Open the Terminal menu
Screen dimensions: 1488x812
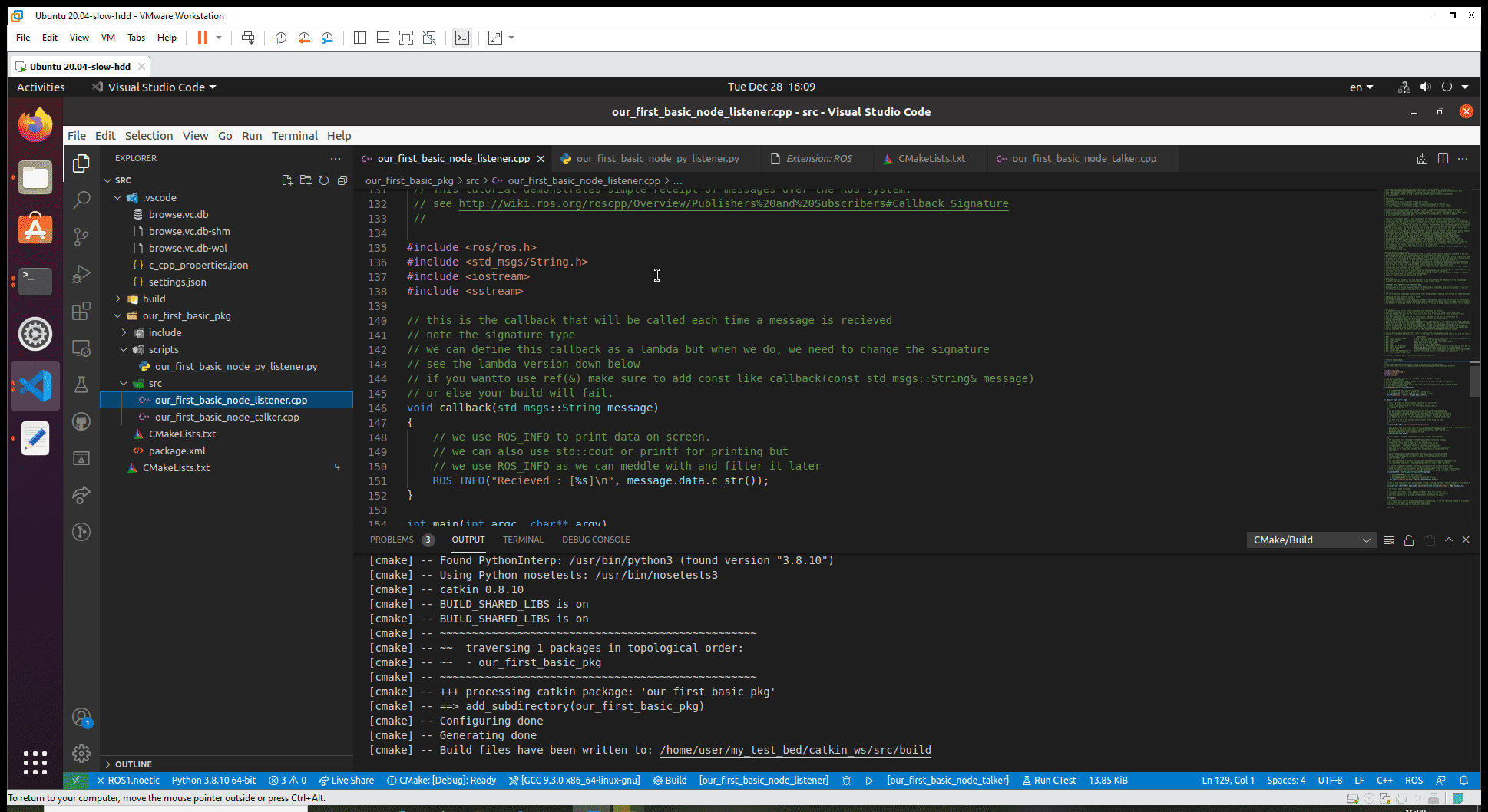(294, 136)
